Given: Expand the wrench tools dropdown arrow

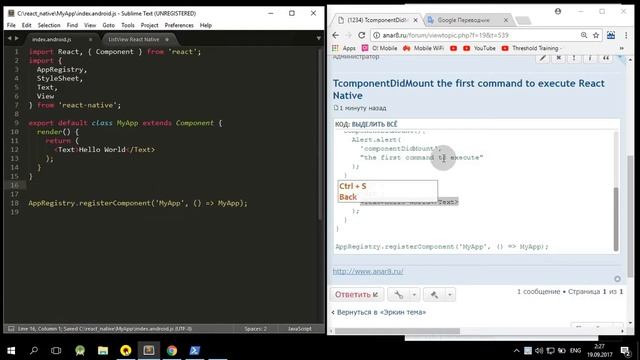Looking at the screenshot, I should (x=414, y=294).
